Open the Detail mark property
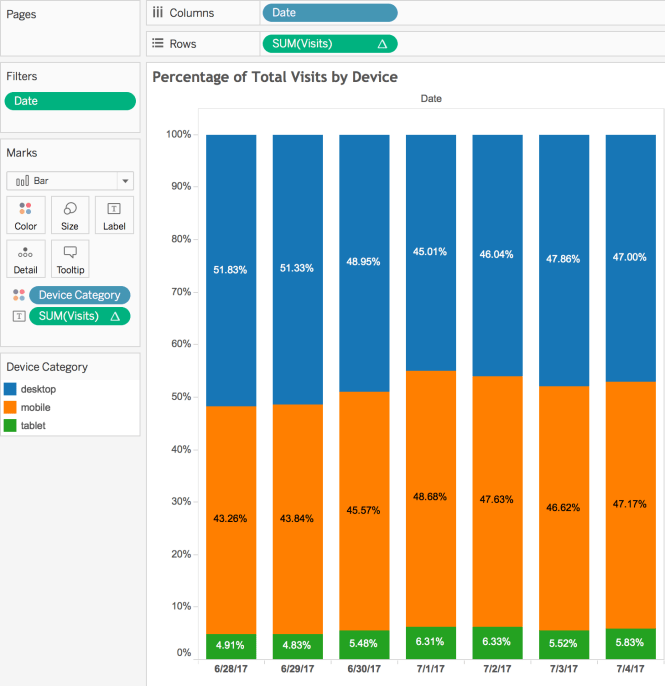The image size is (665, 686). (x=26, y=258)
